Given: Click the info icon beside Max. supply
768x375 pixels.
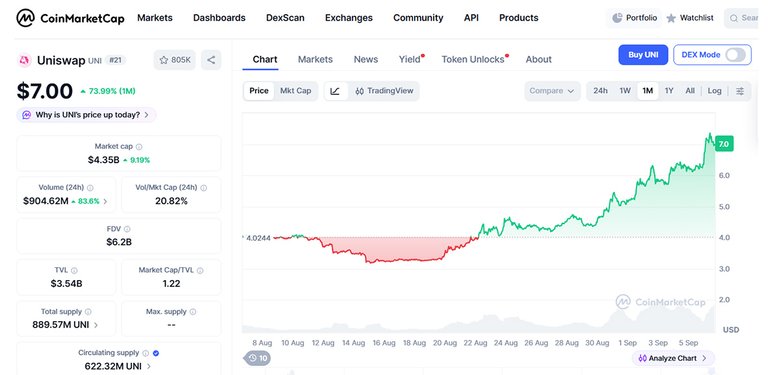Looking at the screenshot, I should pos(193,311).
